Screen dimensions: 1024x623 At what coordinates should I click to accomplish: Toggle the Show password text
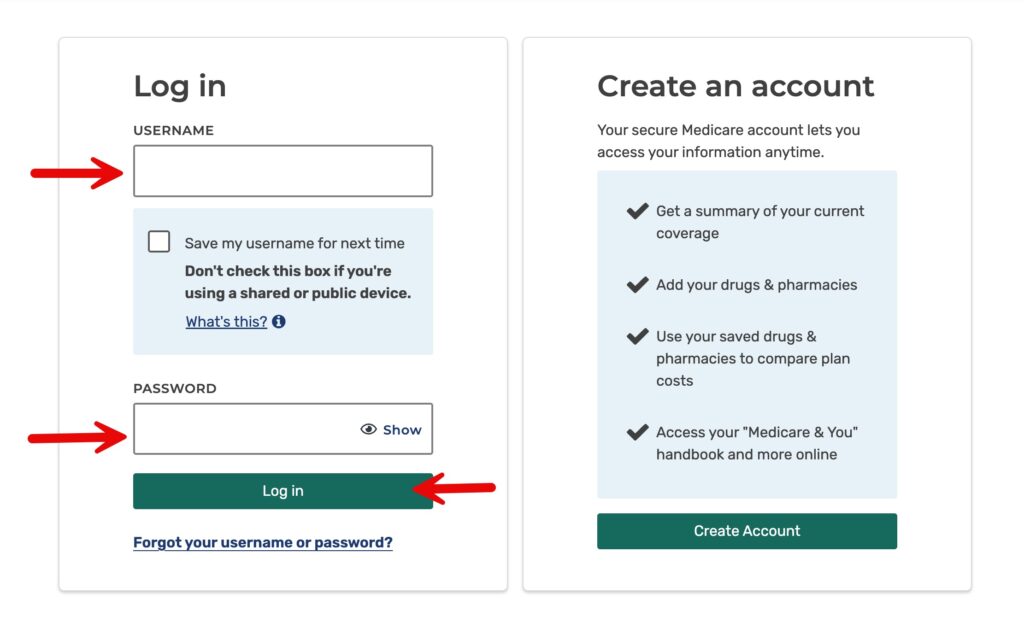(402, 430)
